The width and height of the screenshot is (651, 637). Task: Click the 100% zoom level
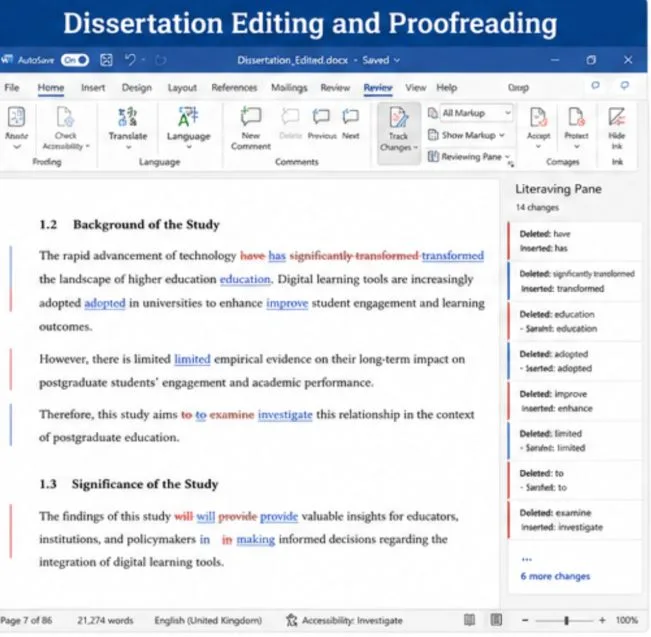tap(627, 620)
